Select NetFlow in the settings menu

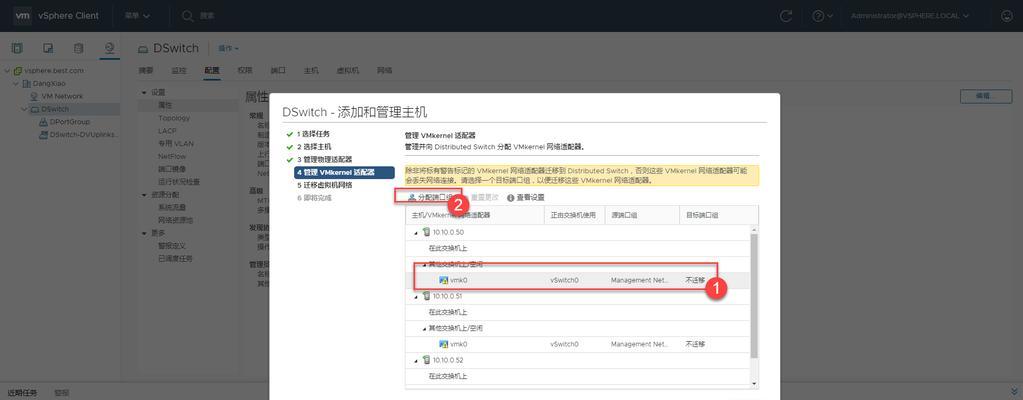[x=172, y=157]
